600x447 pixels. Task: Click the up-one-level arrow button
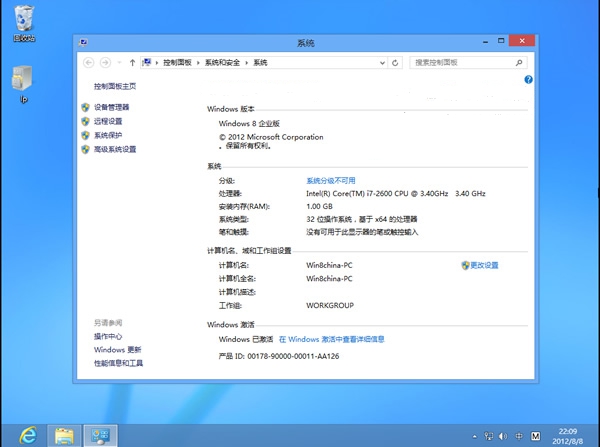coord(132,62)
